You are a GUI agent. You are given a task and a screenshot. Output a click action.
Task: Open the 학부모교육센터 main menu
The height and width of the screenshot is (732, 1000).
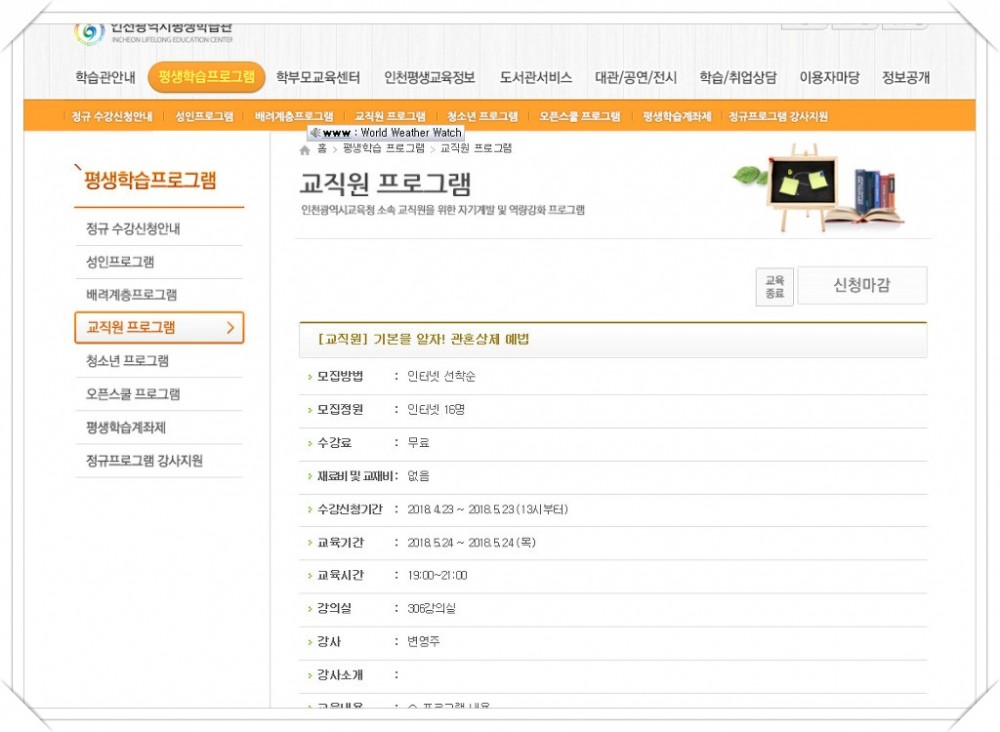pos(318,77)
